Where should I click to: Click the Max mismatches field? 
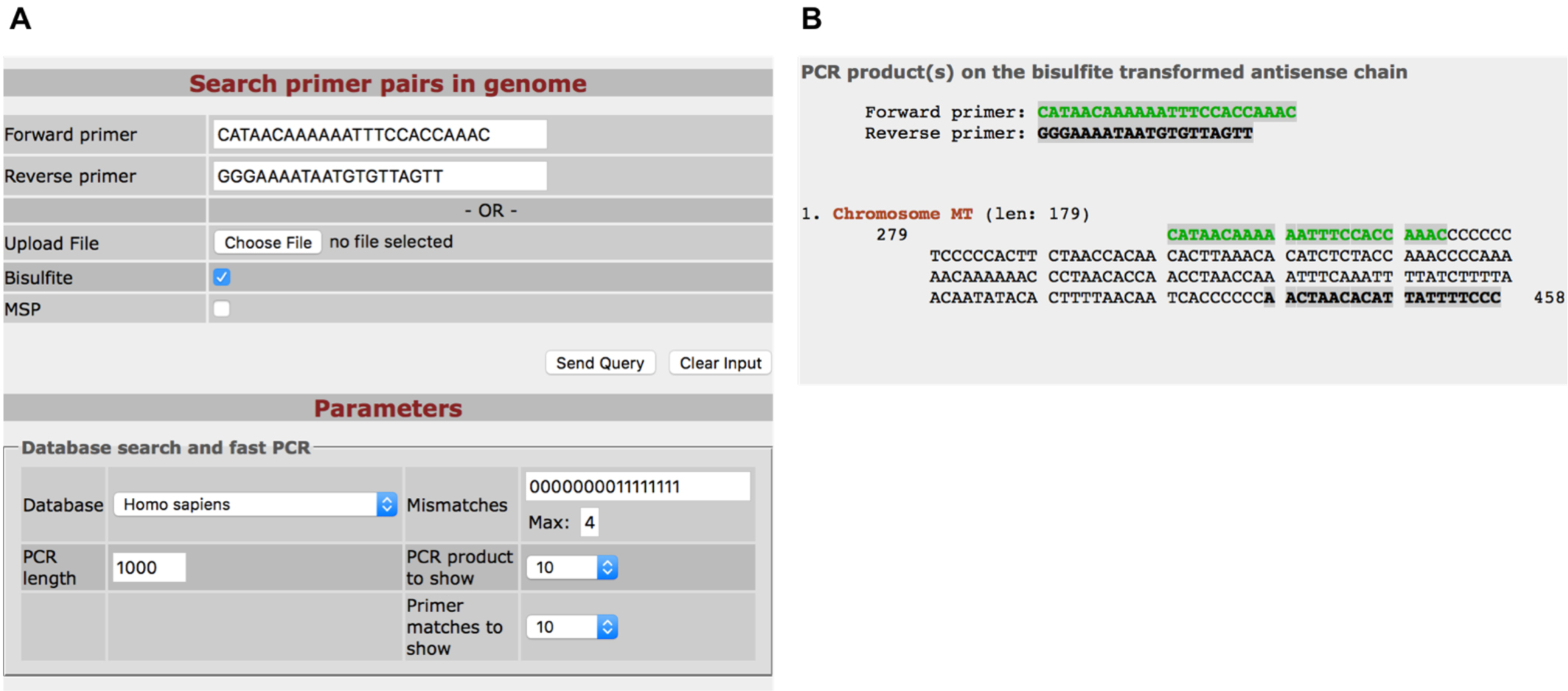click(x=589, y=522)
